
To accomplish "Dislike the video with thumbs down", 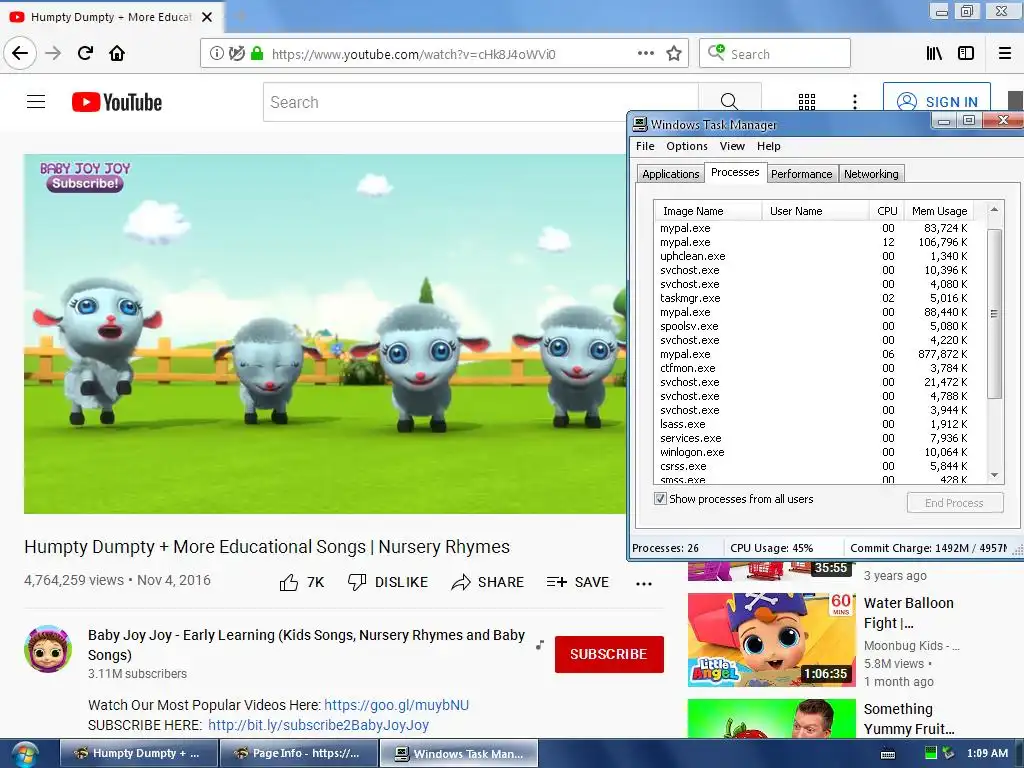I will point(388,582).
